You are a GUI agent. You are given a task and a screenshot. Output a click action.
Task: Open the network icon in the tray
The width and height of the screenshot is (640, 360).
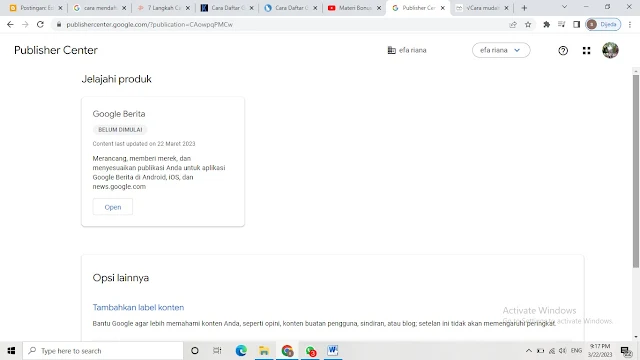coord(552,351)
